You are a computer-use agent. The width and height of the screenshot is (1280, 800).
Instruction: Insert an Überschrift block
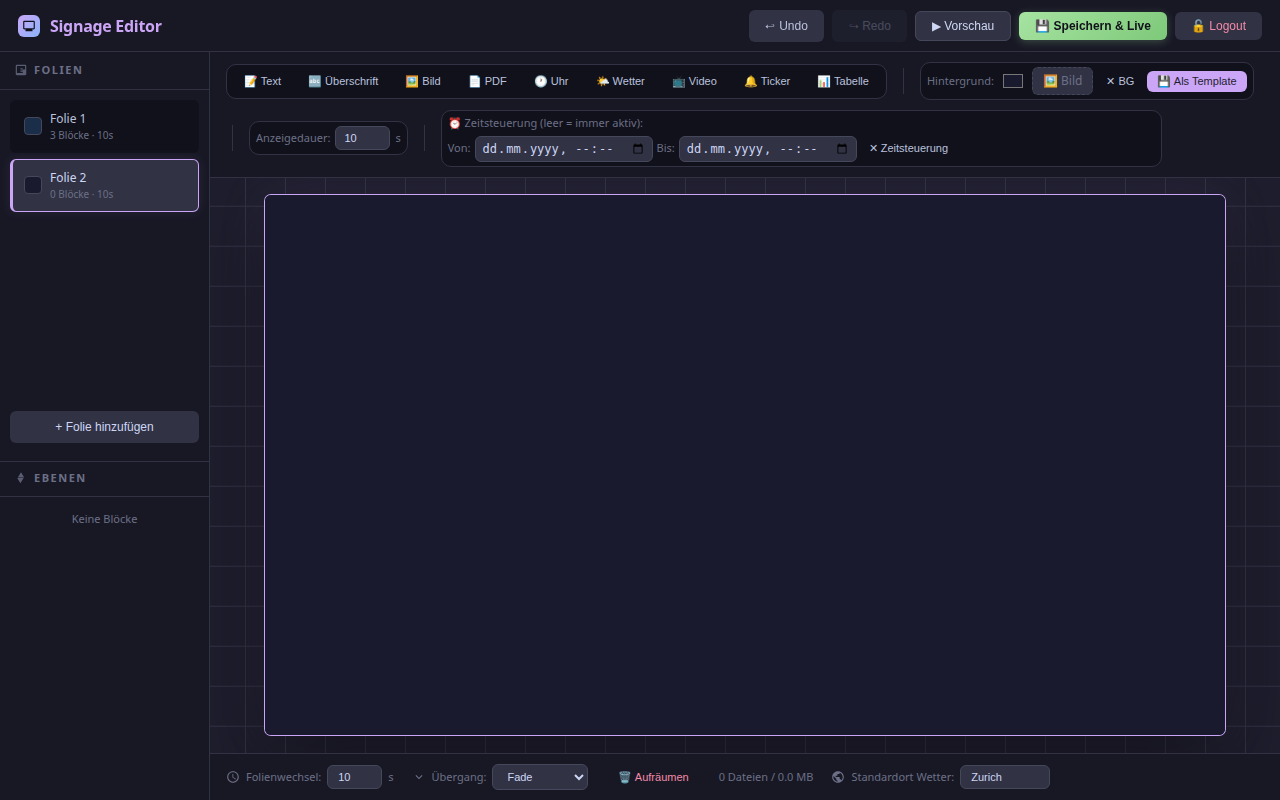tap(343, 81)
